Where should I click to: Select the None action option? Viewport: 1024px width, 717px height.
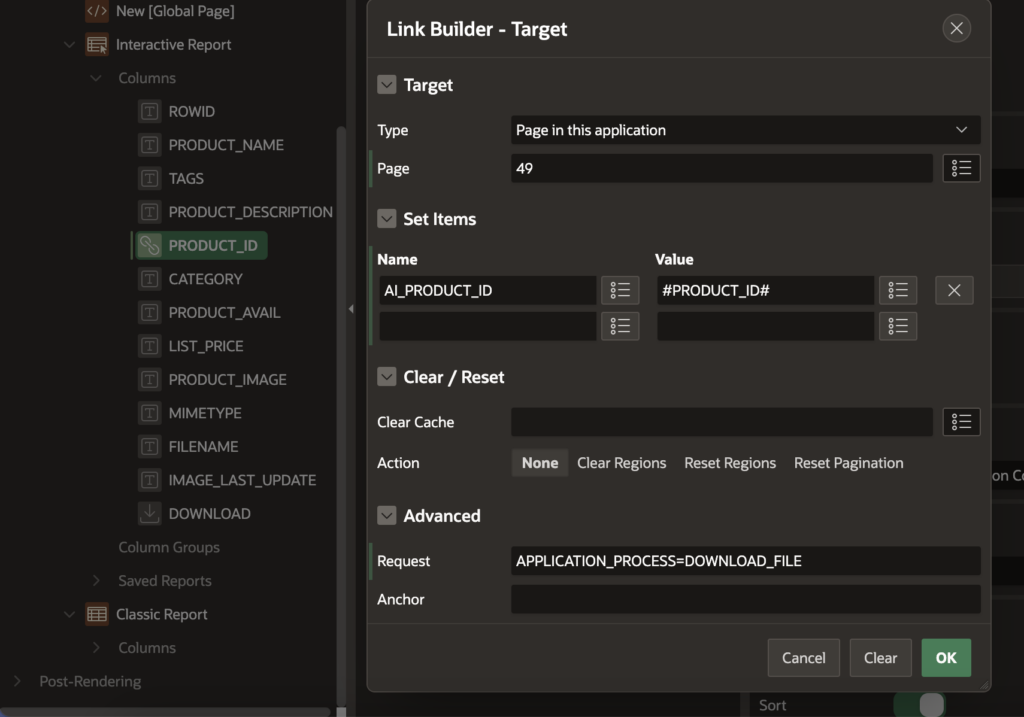tap(540, 463)
